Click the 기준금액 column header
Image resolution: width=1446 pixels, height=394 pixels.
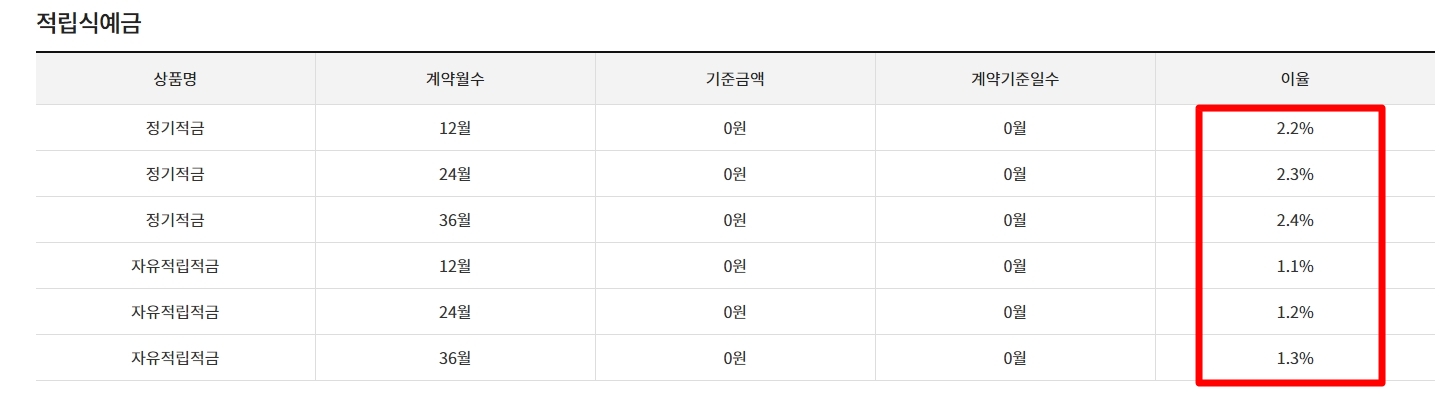tap(735, 80)
